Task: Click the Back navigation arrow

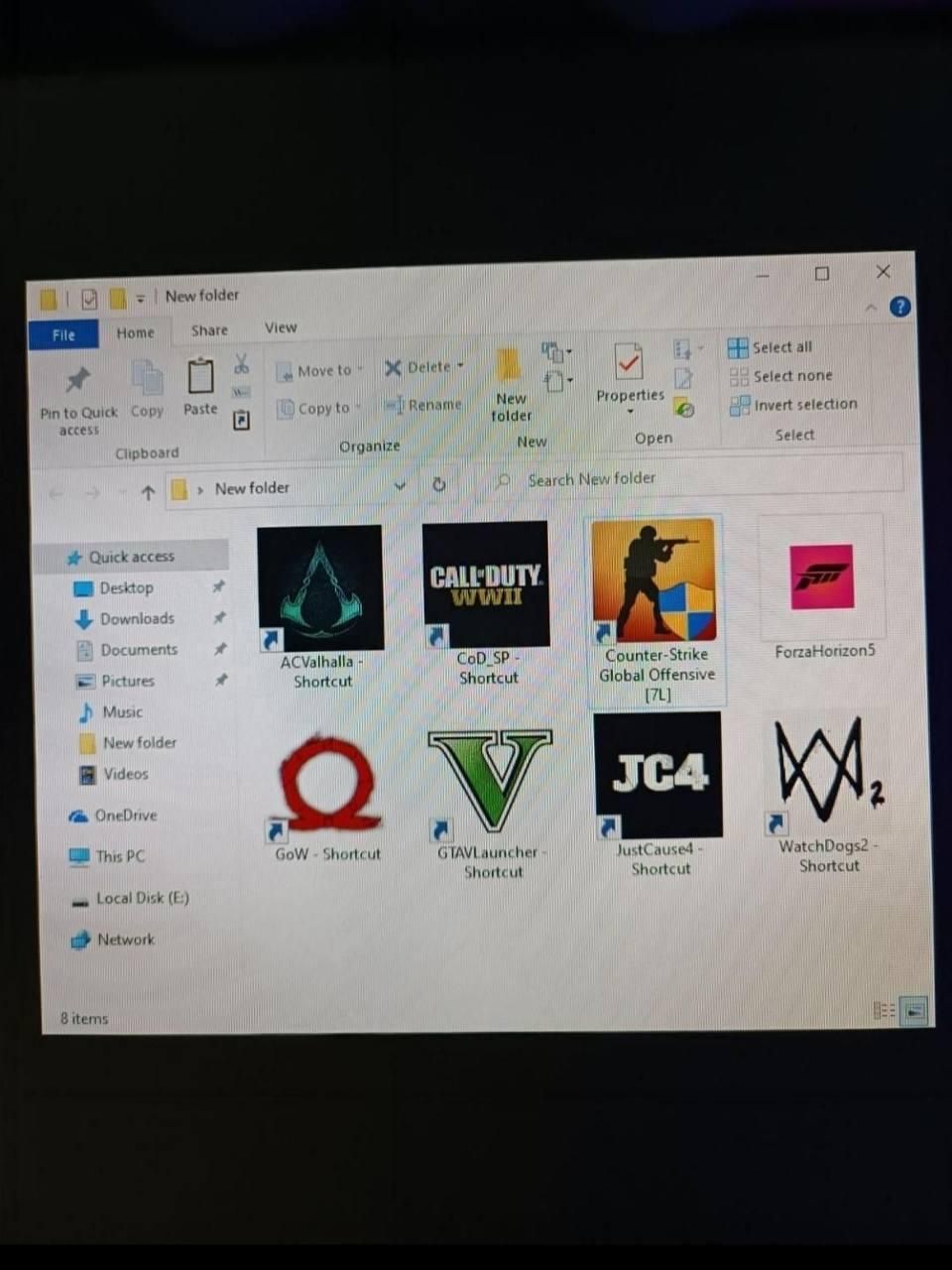Action: point(57,493)
